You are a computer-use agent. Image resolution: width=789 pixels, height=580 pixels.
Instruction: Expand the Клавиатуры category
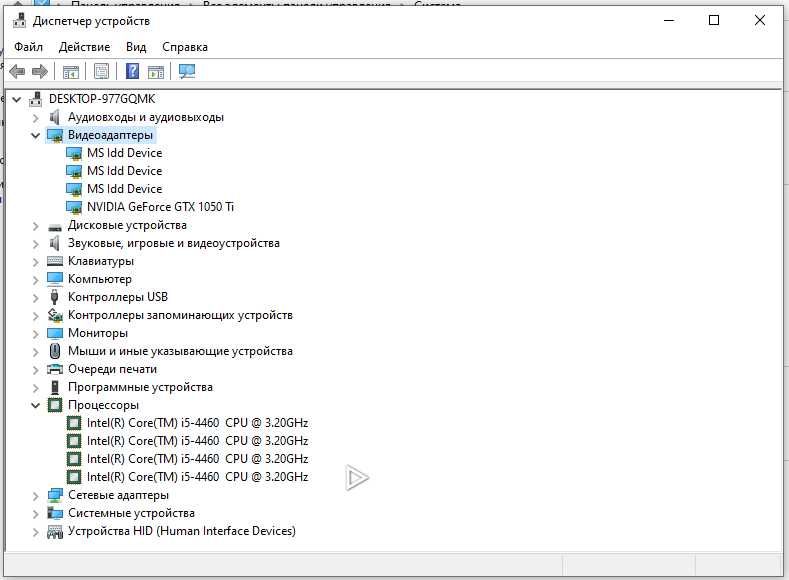(35, 262)
